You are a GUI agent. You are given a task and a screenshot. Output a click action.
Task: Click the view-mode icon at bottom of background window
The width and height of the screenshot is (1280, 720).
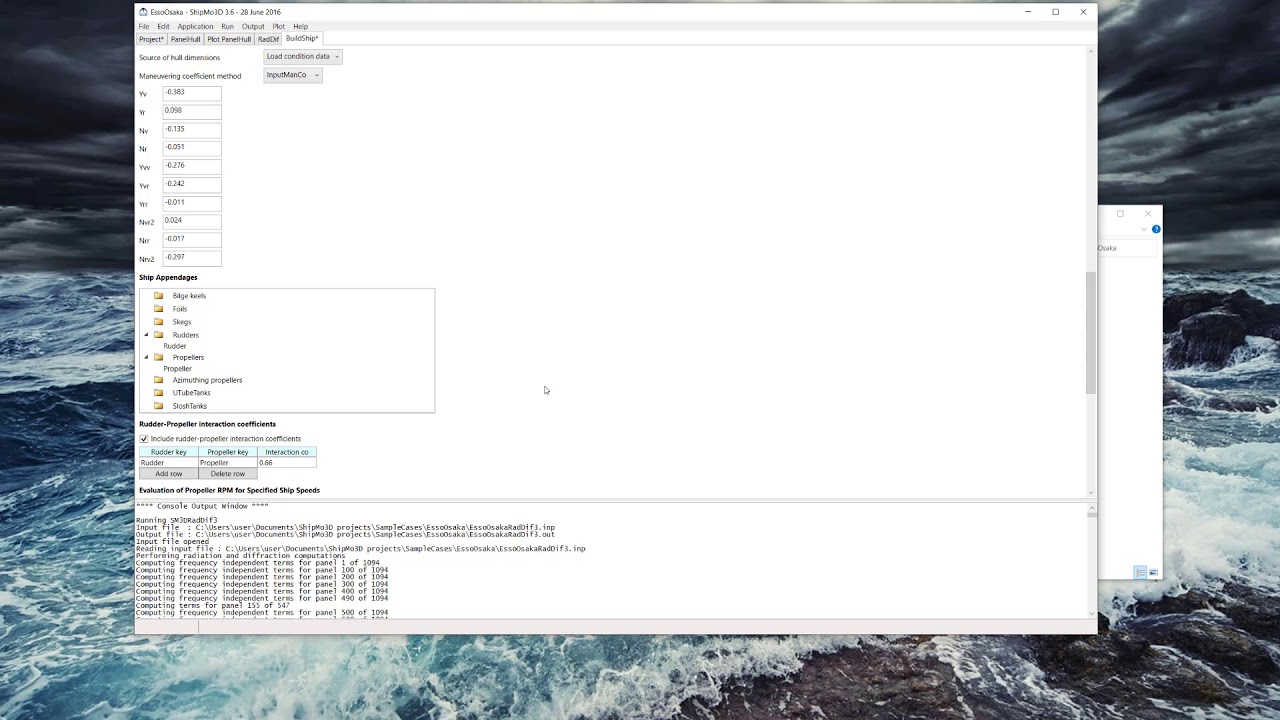(1140, 573)
